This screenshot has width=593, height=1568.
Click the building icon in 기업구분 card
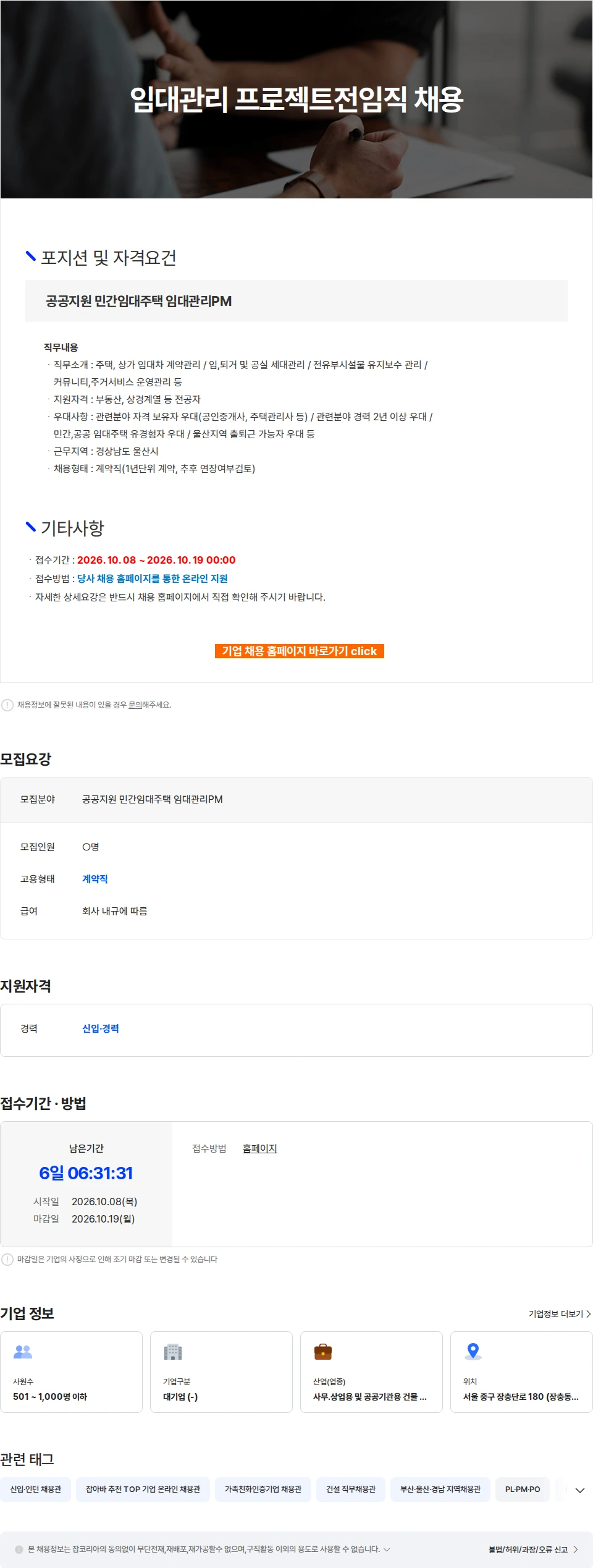click(173, 1352)
